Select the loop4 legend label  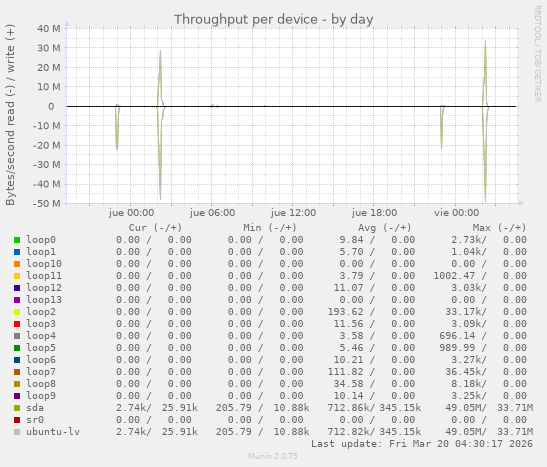(41, 336)
